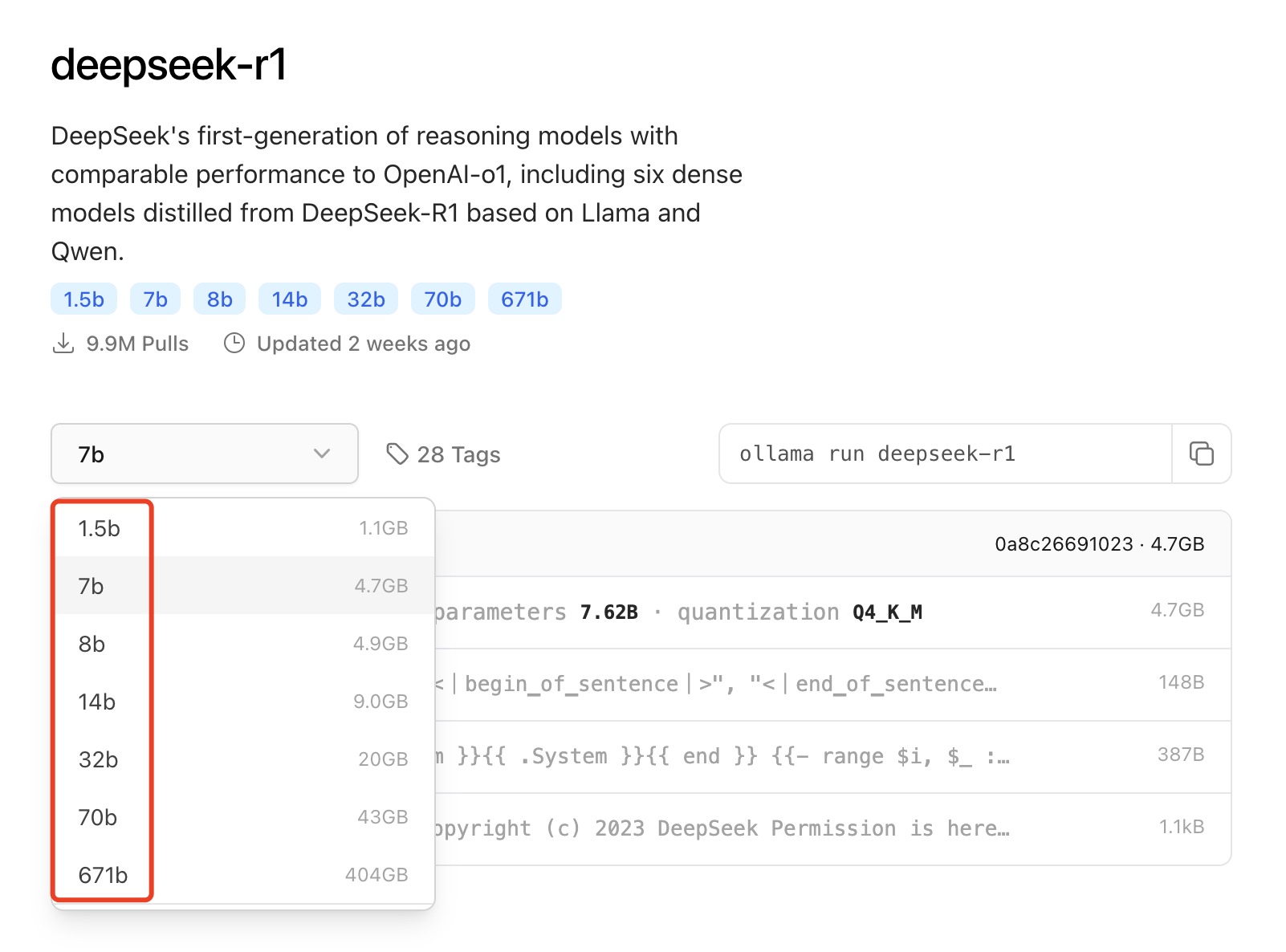Copy the ollama run command
This screenshot has height=952, width=1286.
click(1201, 454)
